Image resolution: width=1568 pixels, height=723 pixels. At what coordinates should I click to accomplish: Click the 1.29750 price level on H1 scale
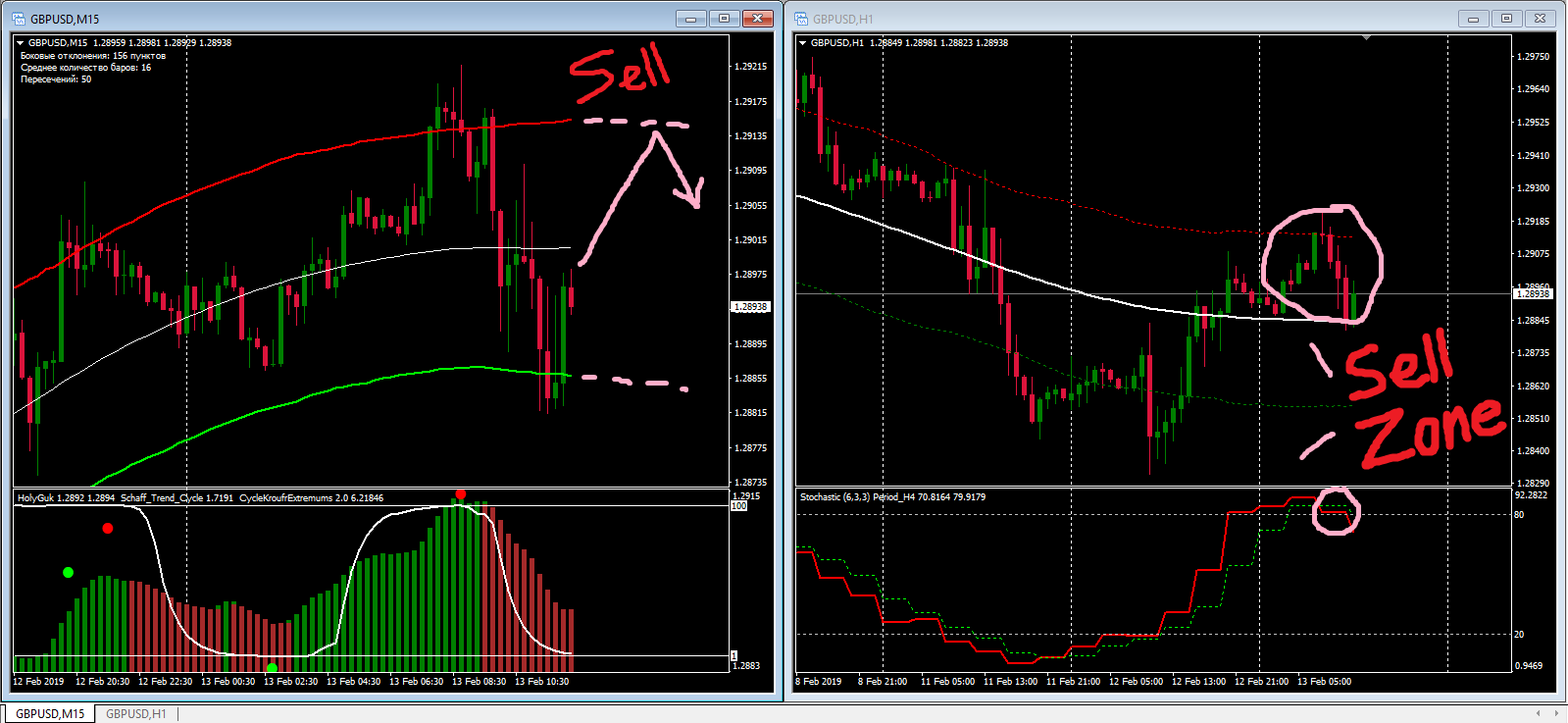tap(1533, 57)
